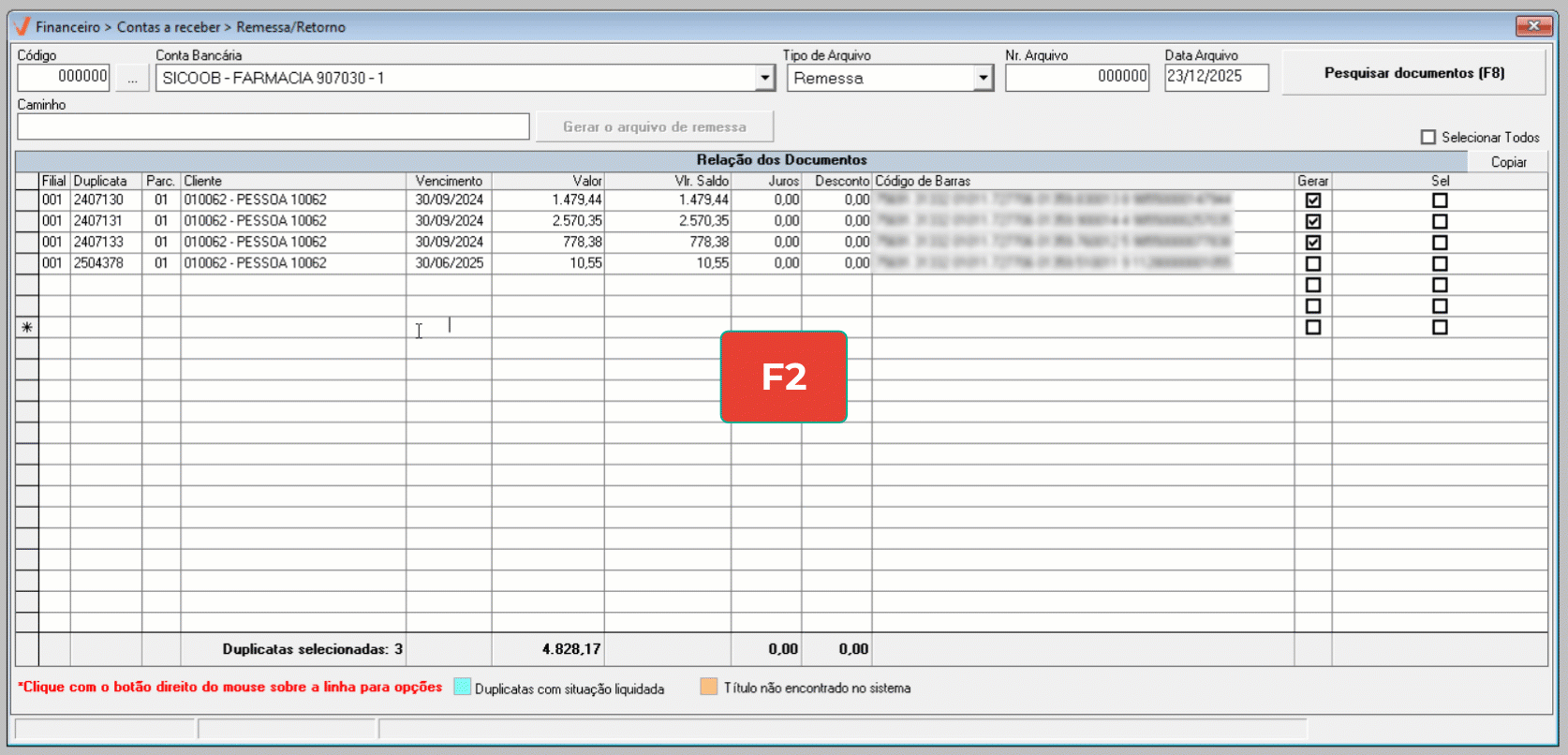Image resolution: width=1568 pixels, height=755 pixels.
Task: Tick Sel checkbox for duplicata 2407130
Action: pyautogui.click(x=1440, y=200)
